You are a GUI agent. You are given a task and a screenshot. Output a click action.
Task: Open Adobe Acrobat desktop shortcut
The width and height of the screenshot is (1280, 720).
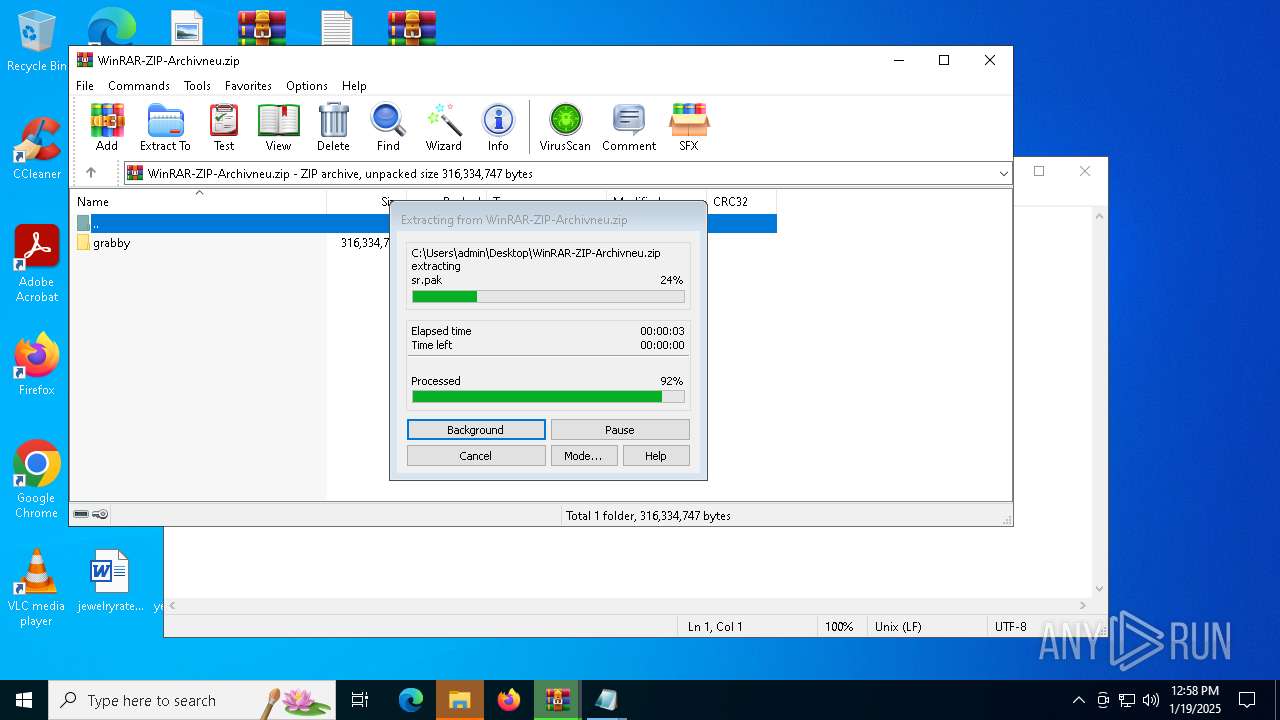tap(37, 264)
